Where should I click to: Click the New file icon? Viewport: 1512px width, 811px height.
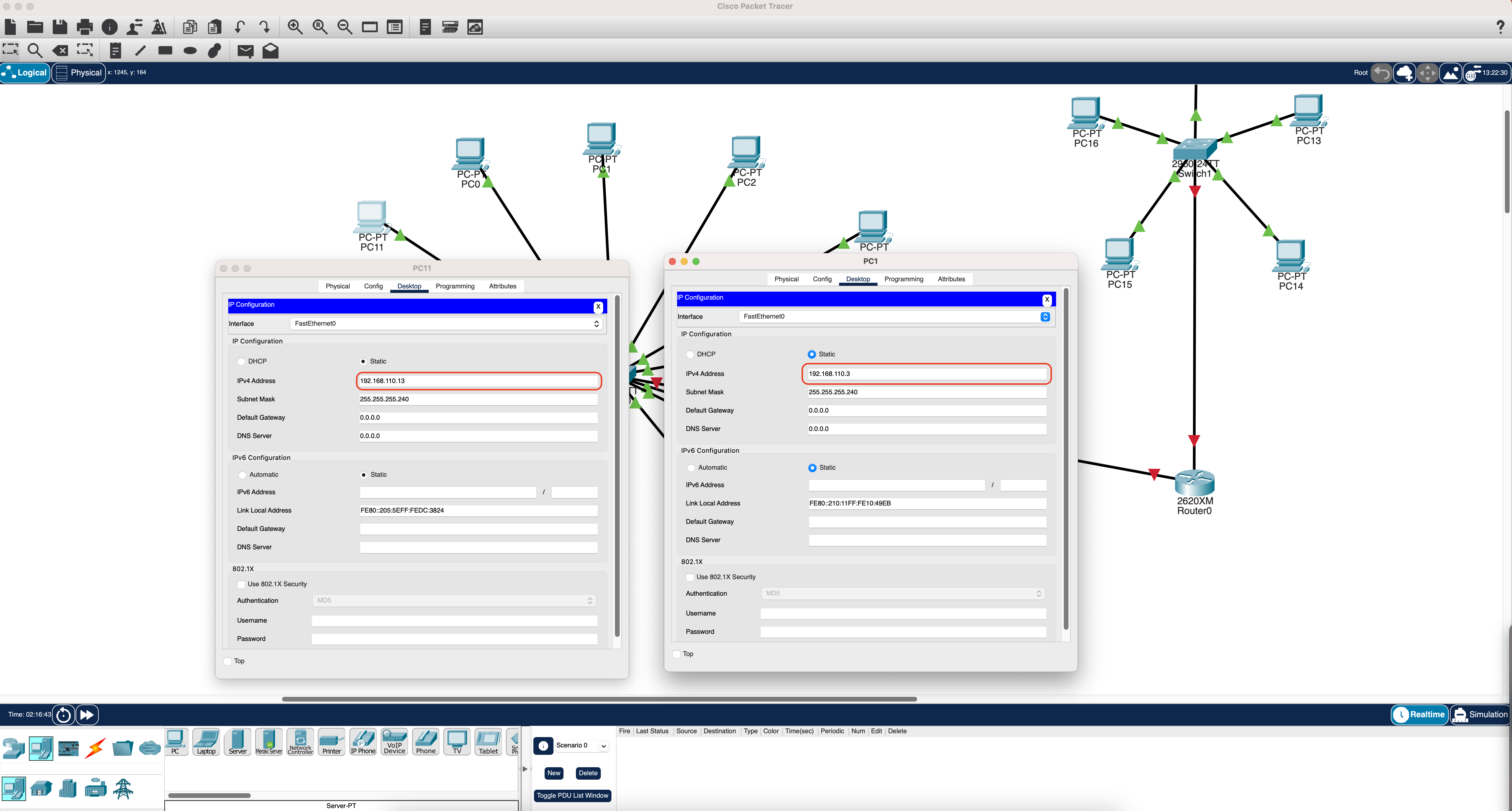point(10,27)
